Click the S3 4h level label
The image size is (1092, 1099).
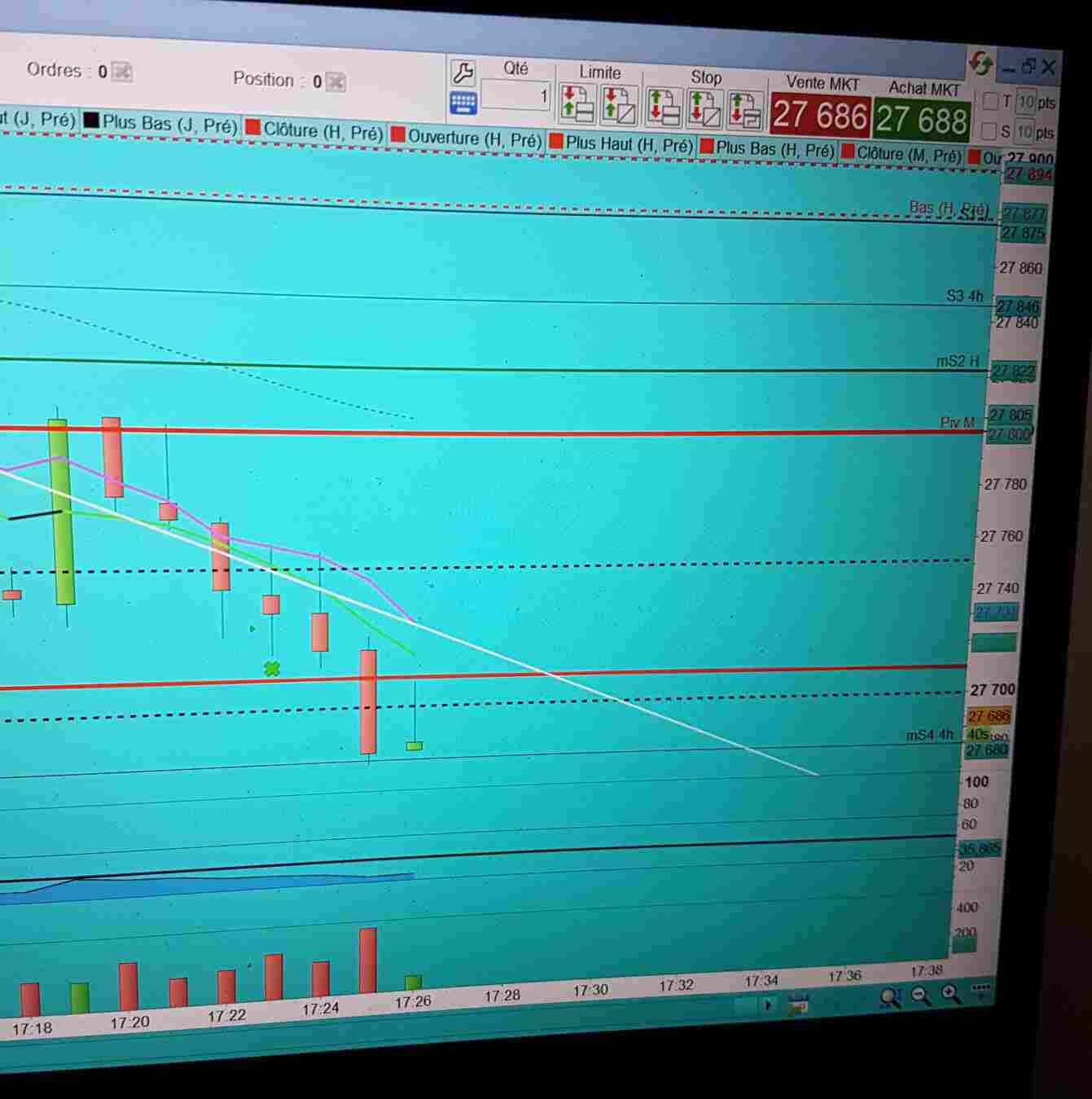[x=965, y=296]
